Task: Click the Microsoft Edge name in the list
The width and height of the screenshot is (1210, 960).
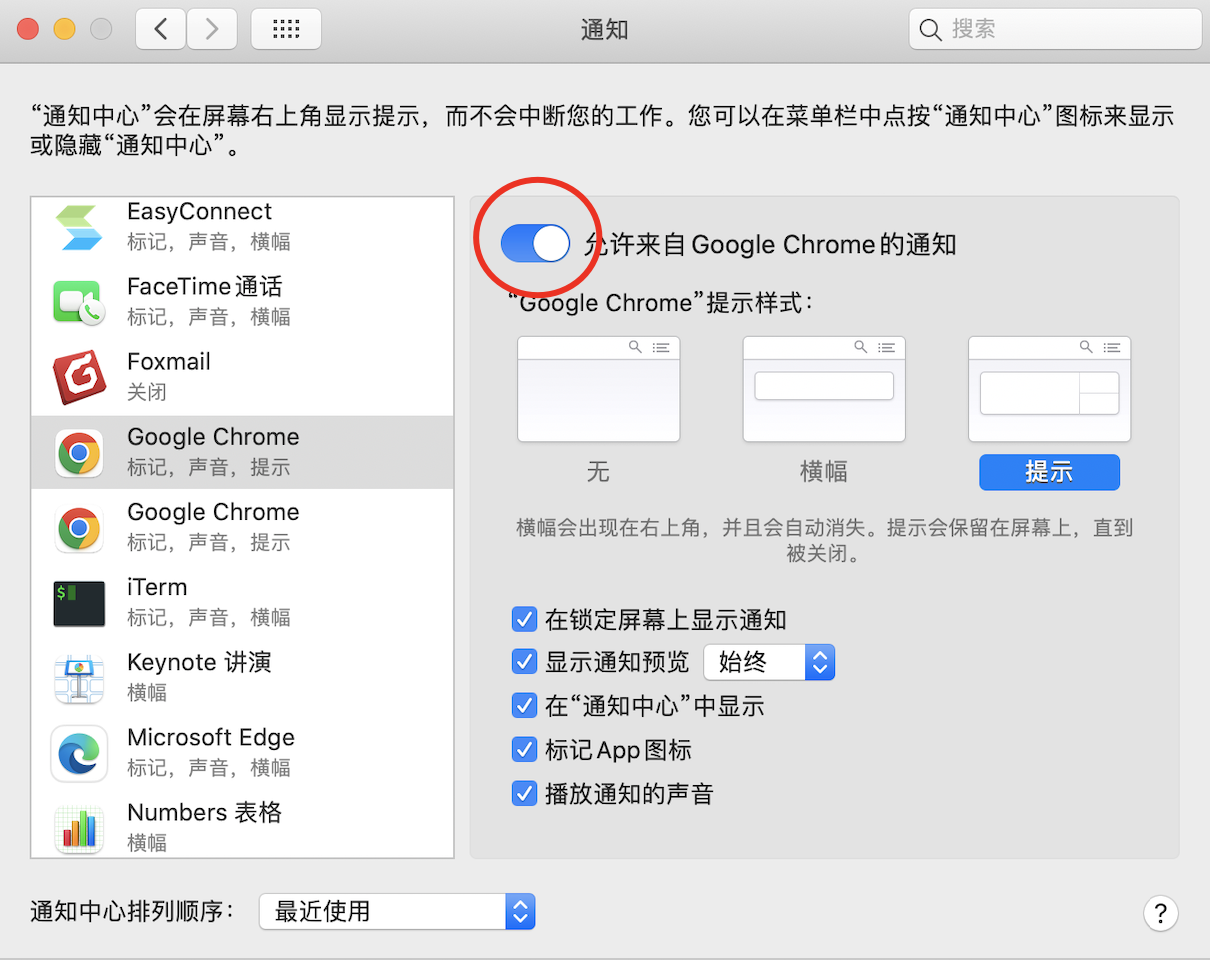Action: 211,737
